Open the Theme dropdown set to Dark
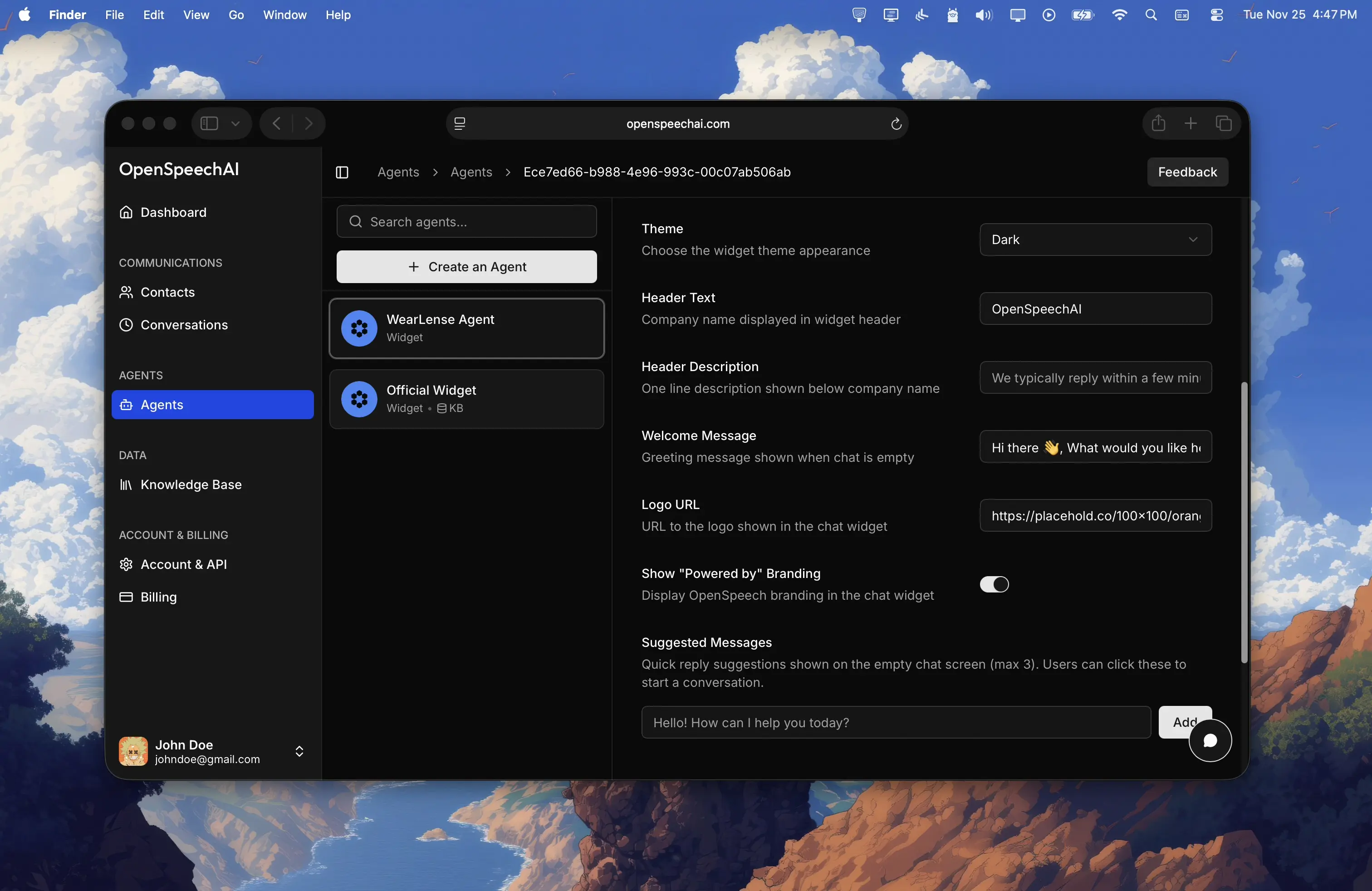 click(1095, 240)
